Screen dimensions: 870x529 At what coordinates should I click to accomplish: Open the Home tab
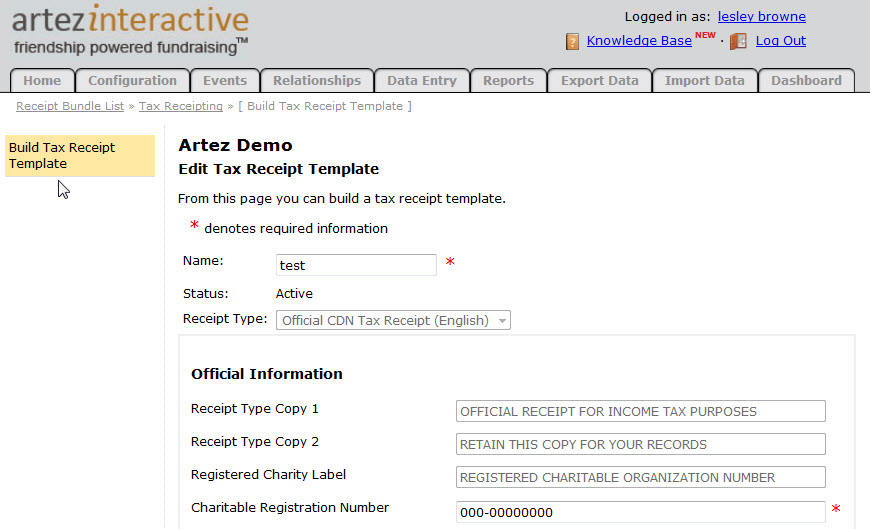pyautogui.click(x=42, y=81)
